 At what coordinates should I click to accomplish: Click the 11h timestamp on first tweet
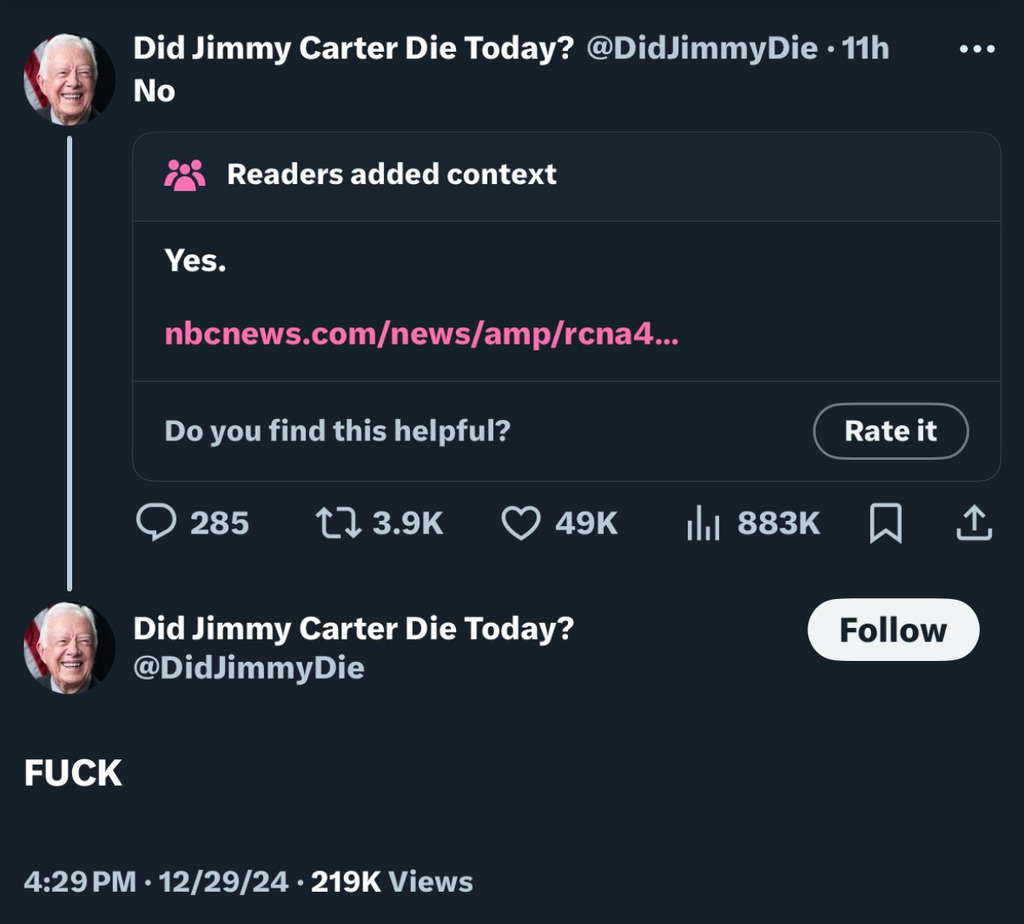point(866,48)
